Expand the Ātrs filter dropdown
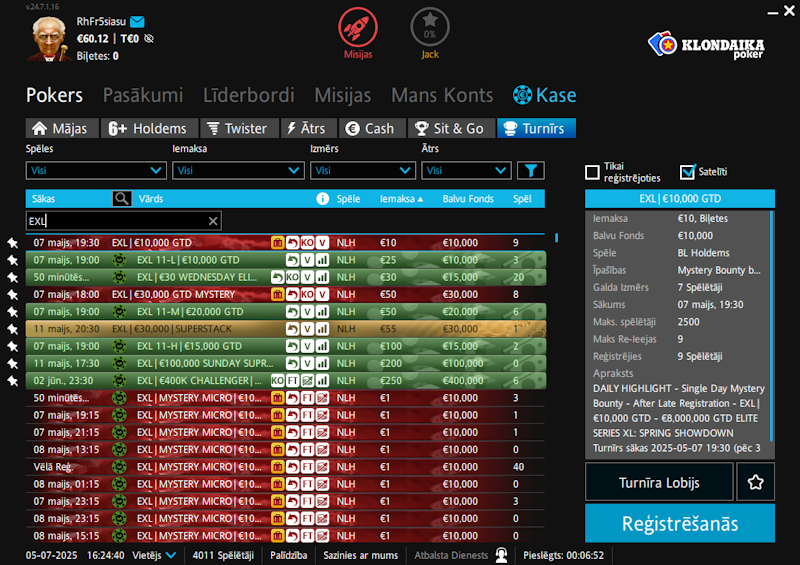This screenshot has height=565, width=800. pyautogui.click(x=466, y=170)
